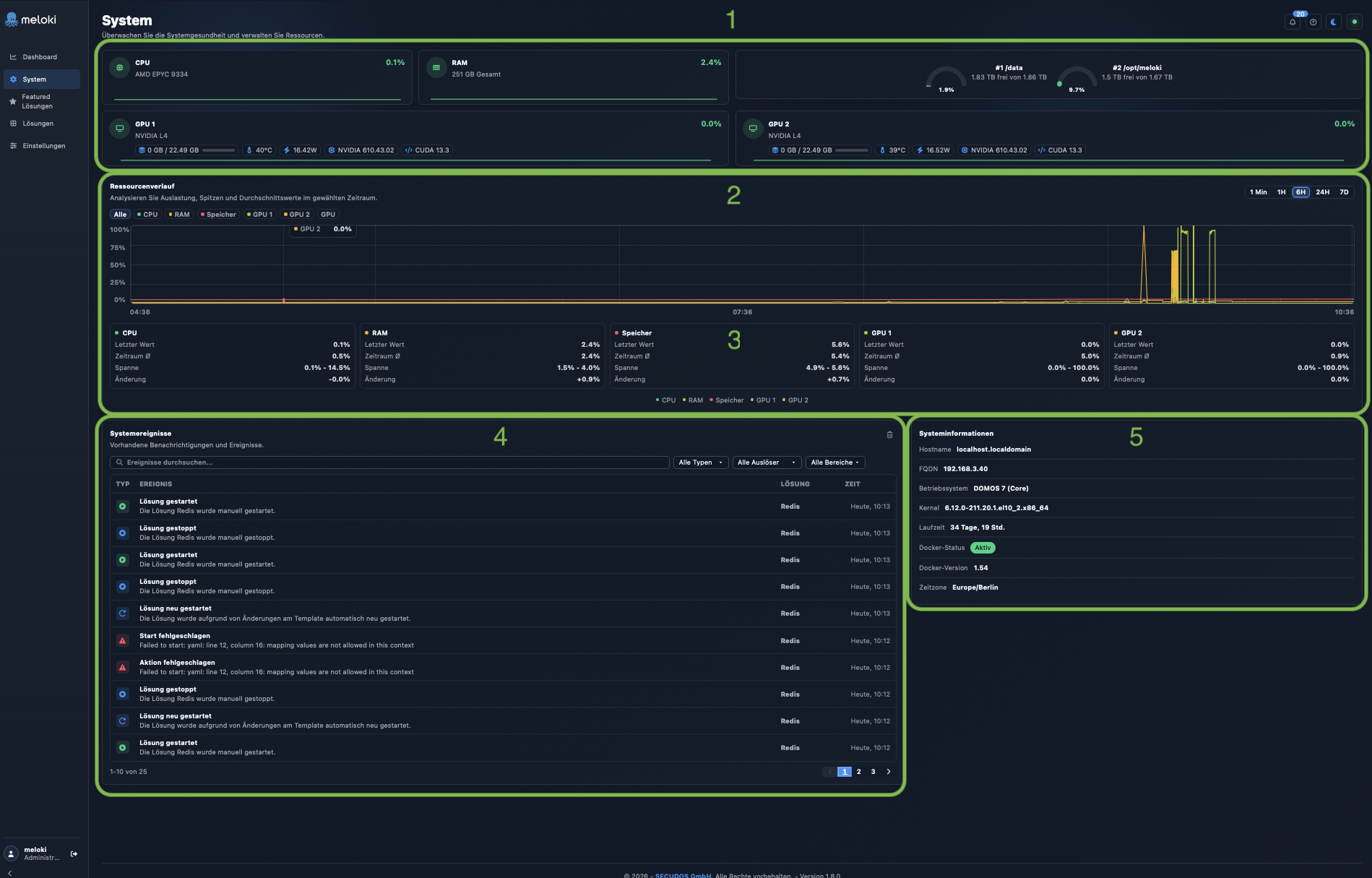Toggle the CPU series filter chip
This screenshot has width=1372, height=878.
[147, 215]
